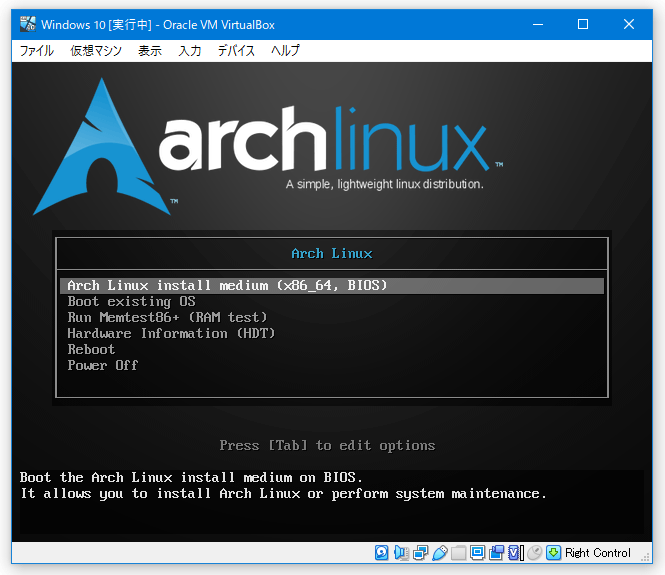Select Run Memtest86+ (RAM test) entry

[167, 317]
